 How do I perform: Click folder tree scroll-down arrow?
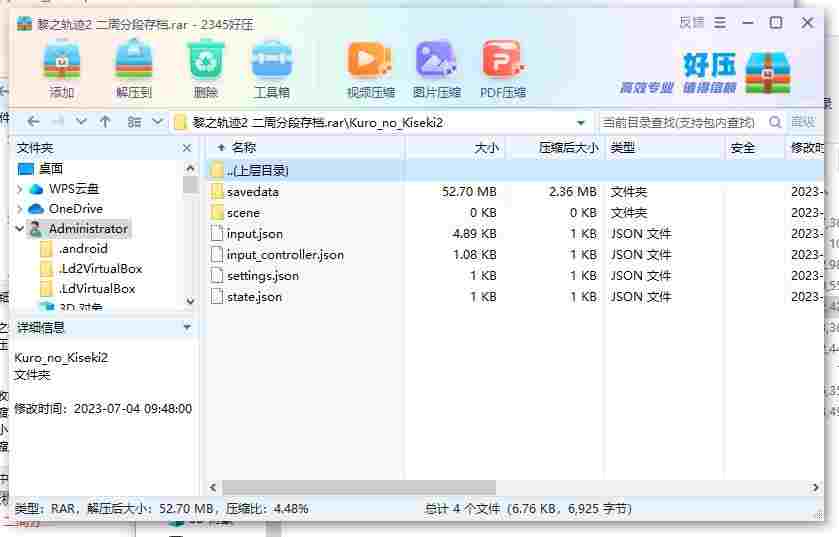click(x=190, y=302)
